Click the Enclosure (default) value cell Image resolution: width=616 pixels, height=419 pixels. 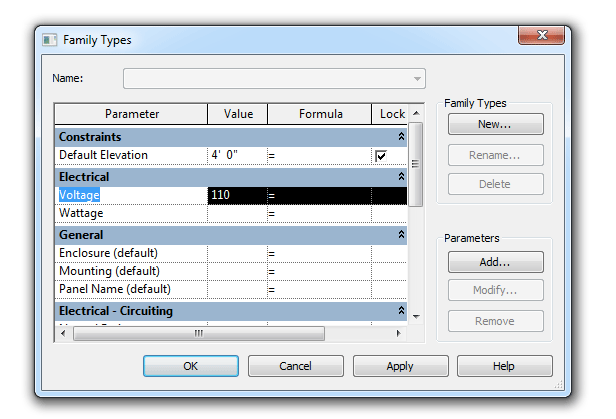tap(237, 253)
